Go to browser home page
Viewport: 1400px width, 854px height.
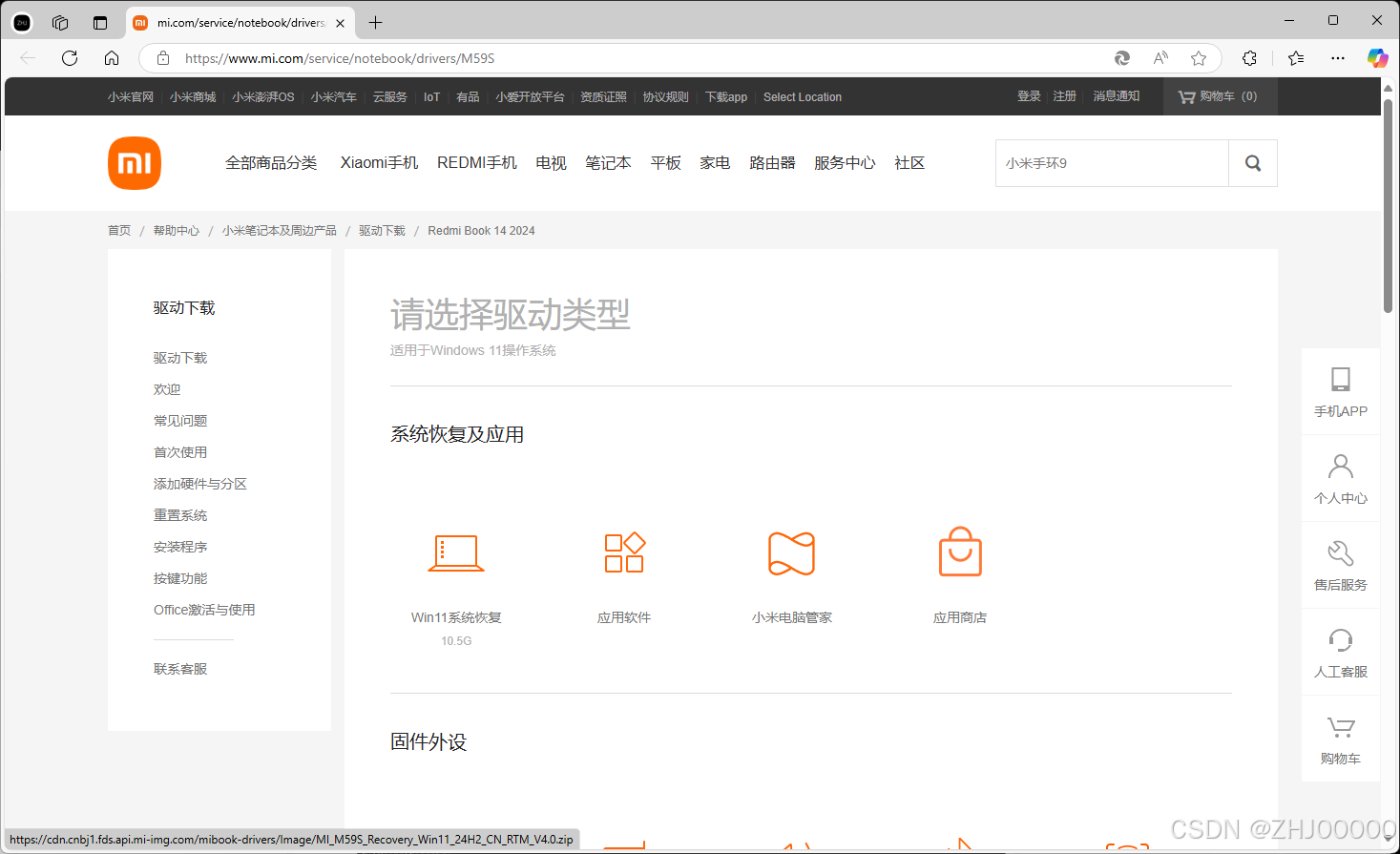112,58
